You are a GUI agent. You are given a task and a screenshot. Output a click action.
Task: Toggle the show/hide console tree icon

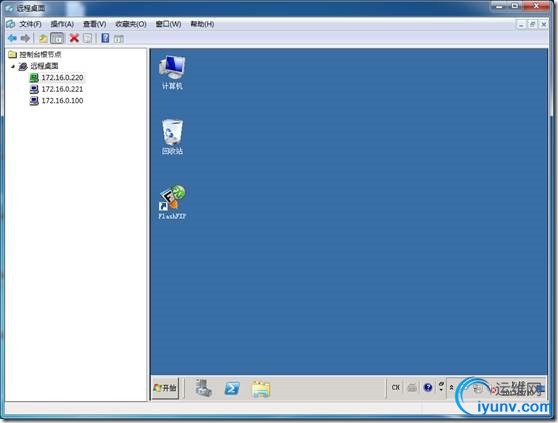tap(57, 38)
